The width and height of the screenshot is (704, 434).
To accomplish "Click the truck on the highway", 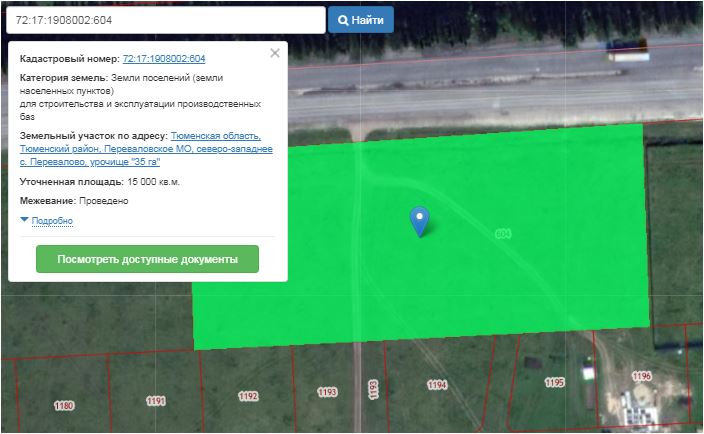I will click(x=627, y=50).
